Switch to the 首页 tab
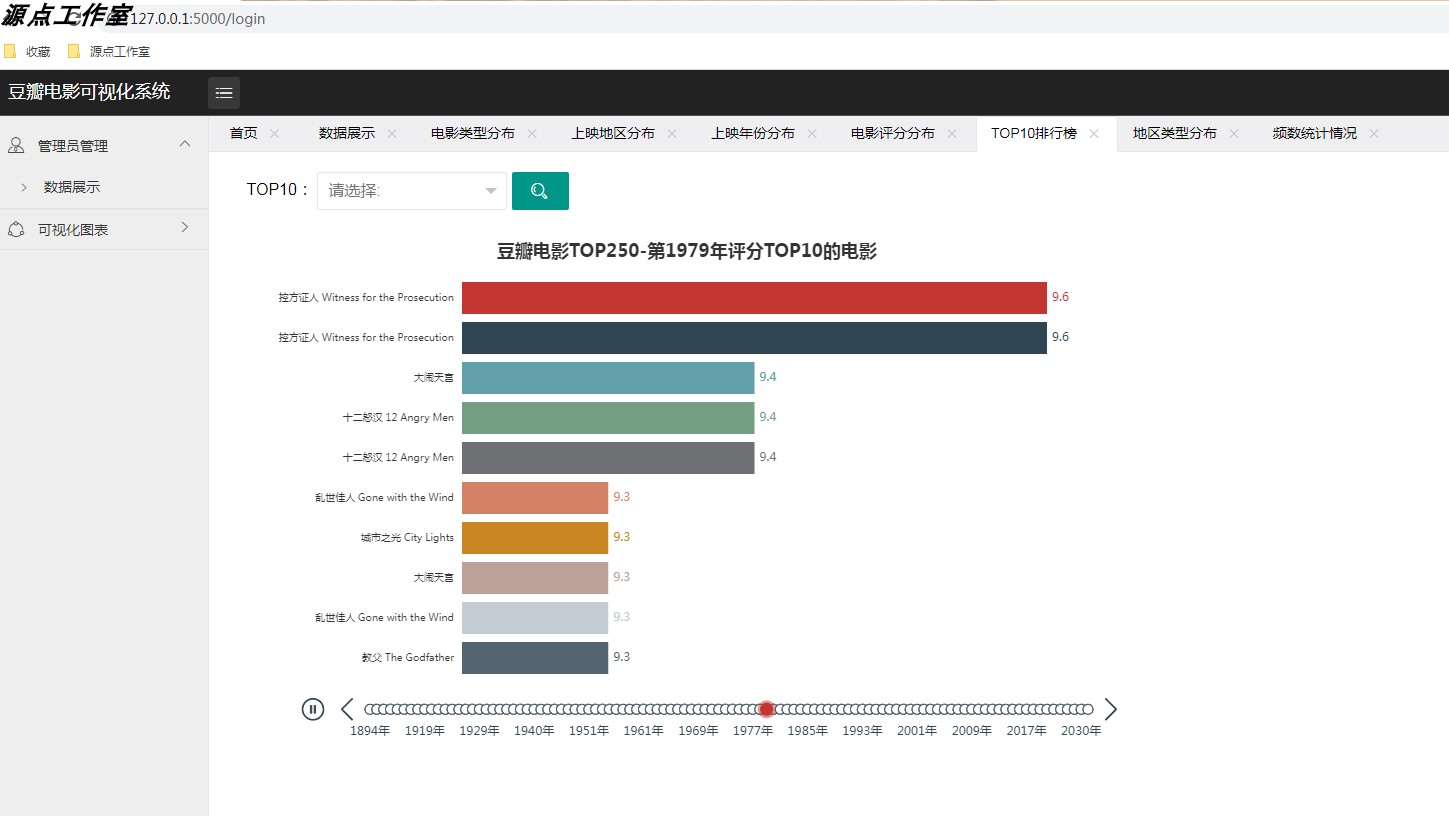 coord(244,133)
